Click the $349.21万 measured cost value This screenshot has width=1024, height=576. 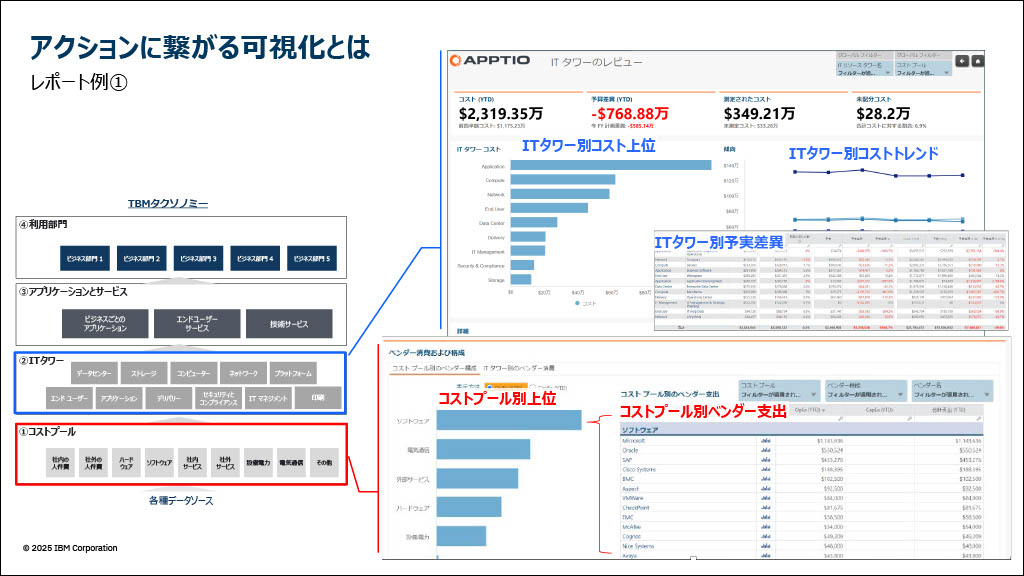759,114
